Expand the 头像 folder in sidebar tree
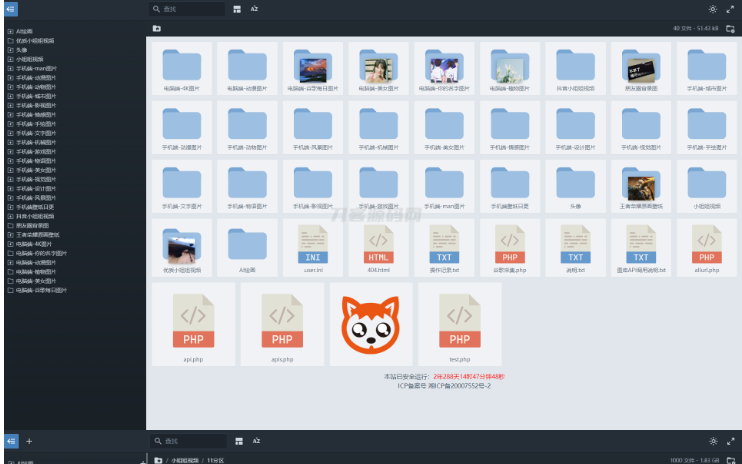The height and width of the screenshot is (464, 742). [10, 49]
